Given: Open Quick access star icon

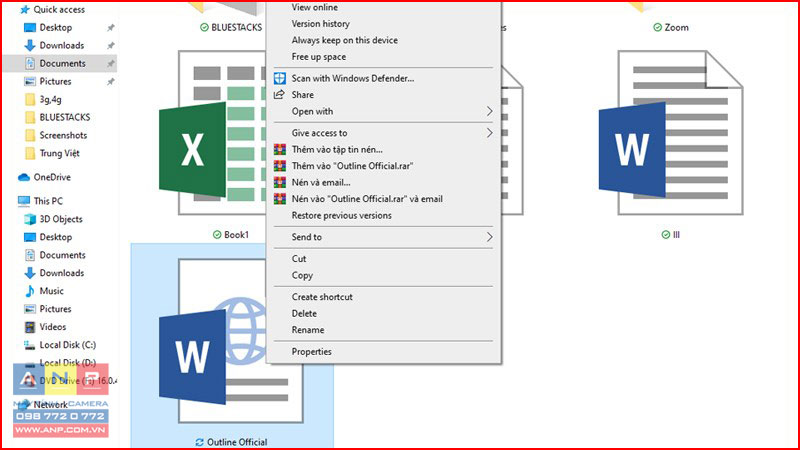Looking at the screenshot, I should 24,10.
